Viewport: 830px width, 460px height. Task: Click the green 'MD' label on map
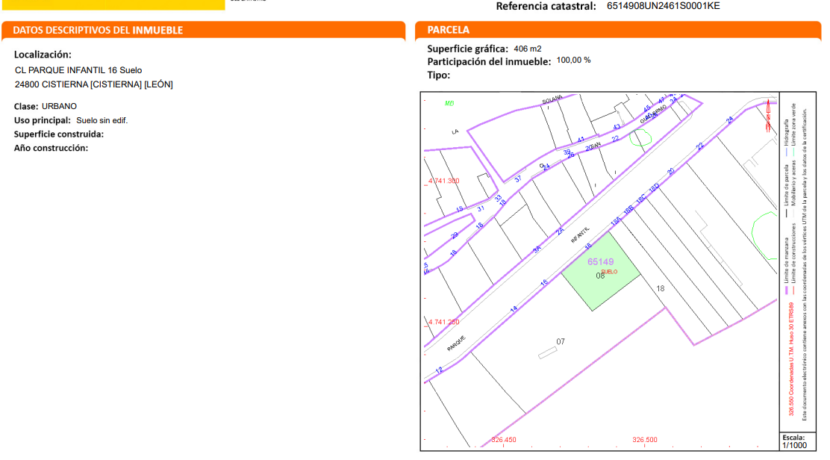[x=449, y=103]
